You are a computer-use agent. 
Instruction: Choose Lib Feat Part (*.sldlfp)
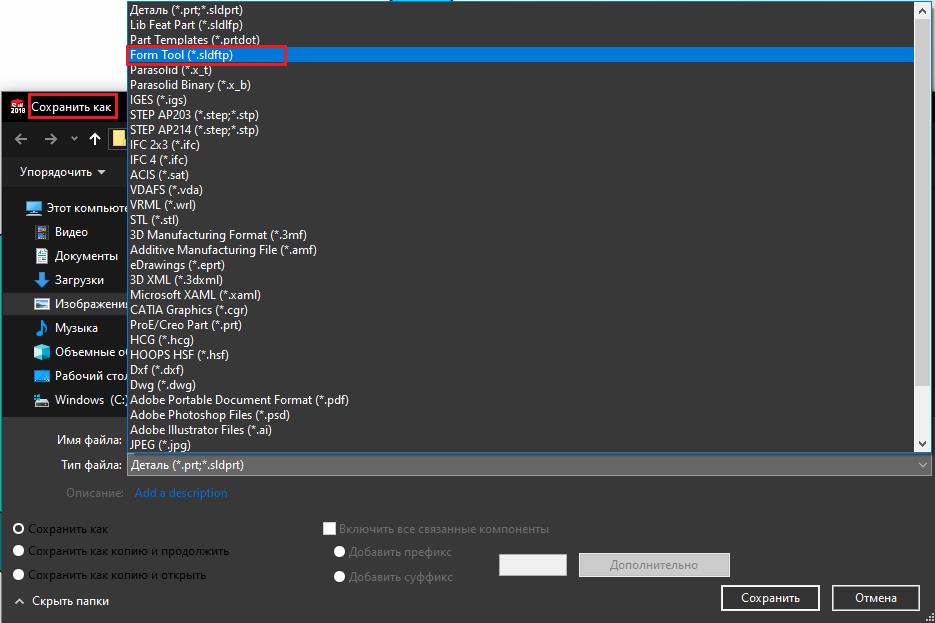coord(521,24)
